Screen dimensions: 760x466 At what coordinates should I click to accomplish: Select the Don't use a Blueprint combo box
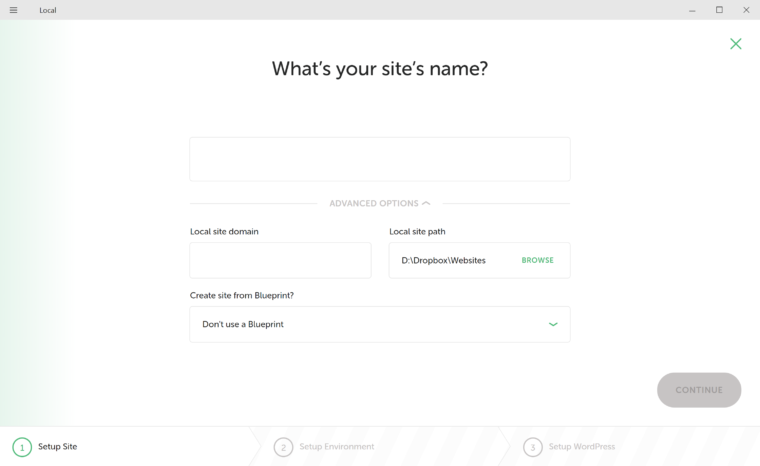tap(380, 324)
